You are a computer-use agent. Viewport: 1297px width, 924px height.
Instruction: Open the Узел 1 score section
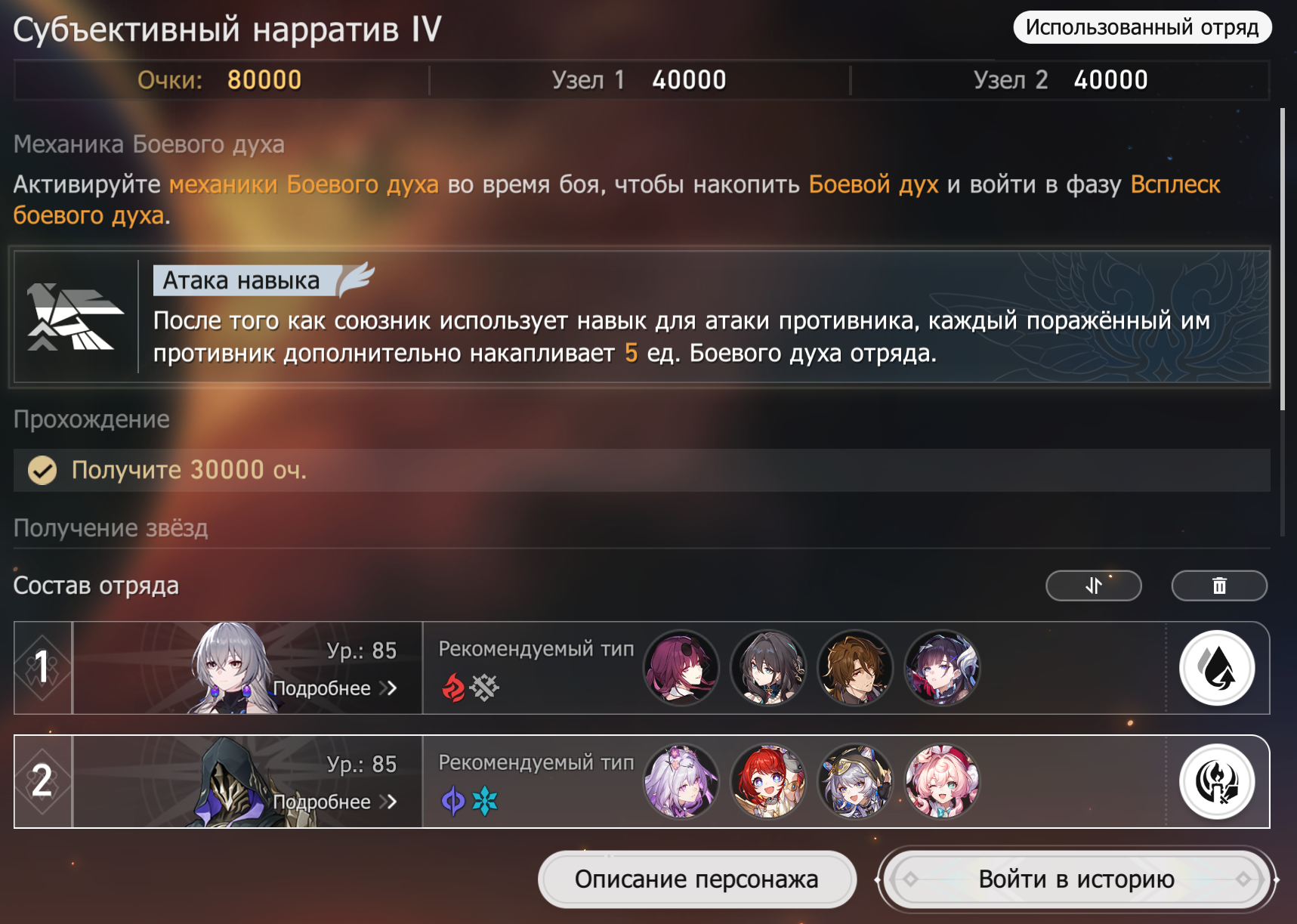(x=639, y=80)
